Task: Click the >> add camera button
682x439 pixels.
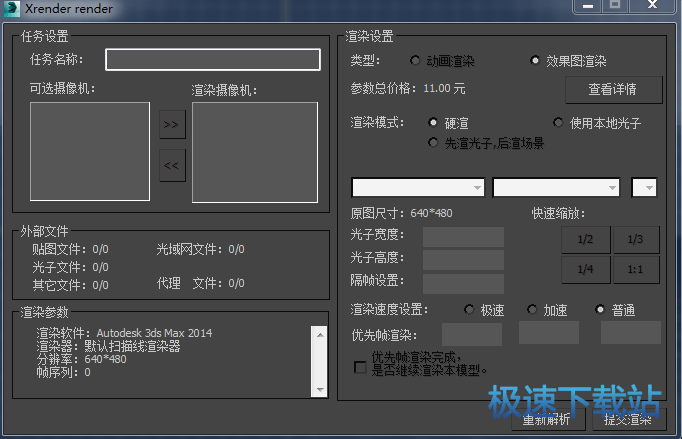Action: point(172,124)
